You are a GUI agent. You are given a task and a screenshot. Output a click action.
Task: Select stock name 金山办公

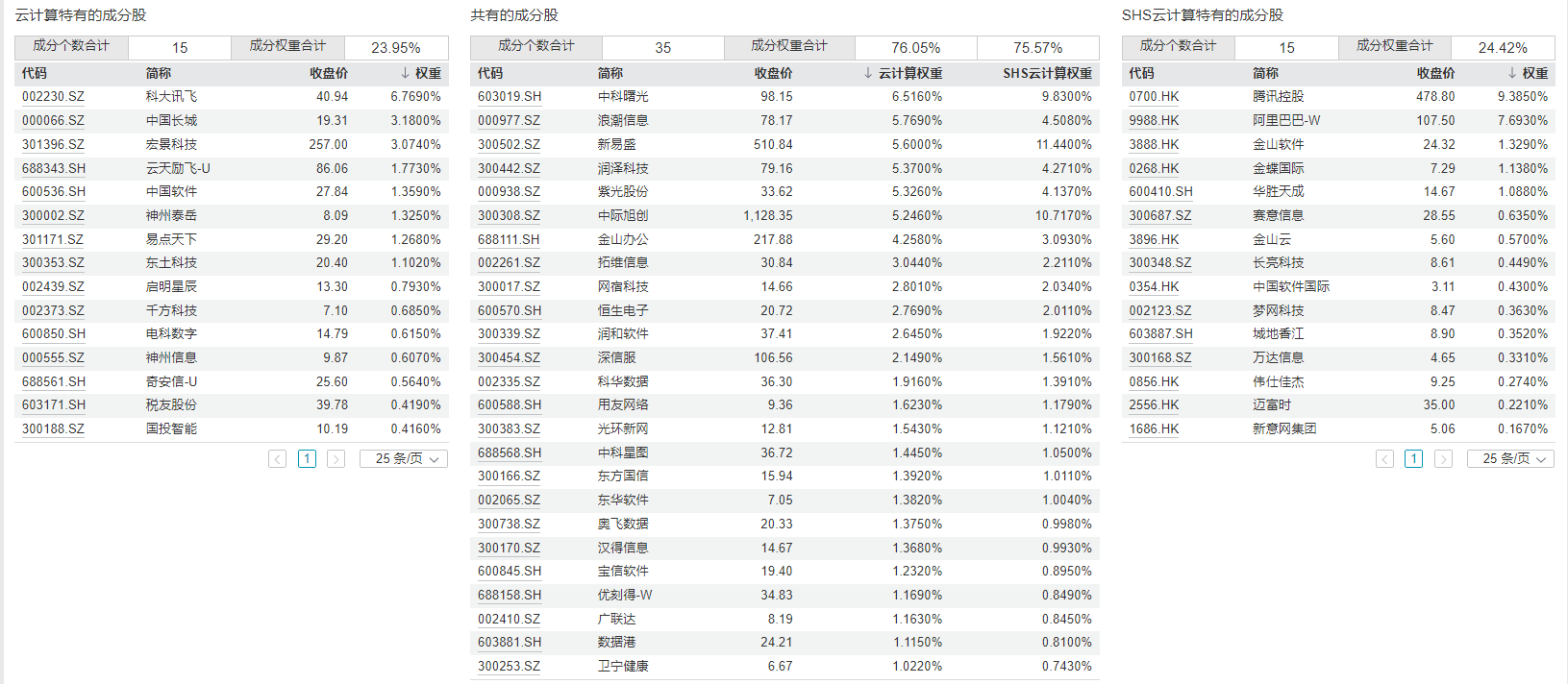tap(623, 239)
